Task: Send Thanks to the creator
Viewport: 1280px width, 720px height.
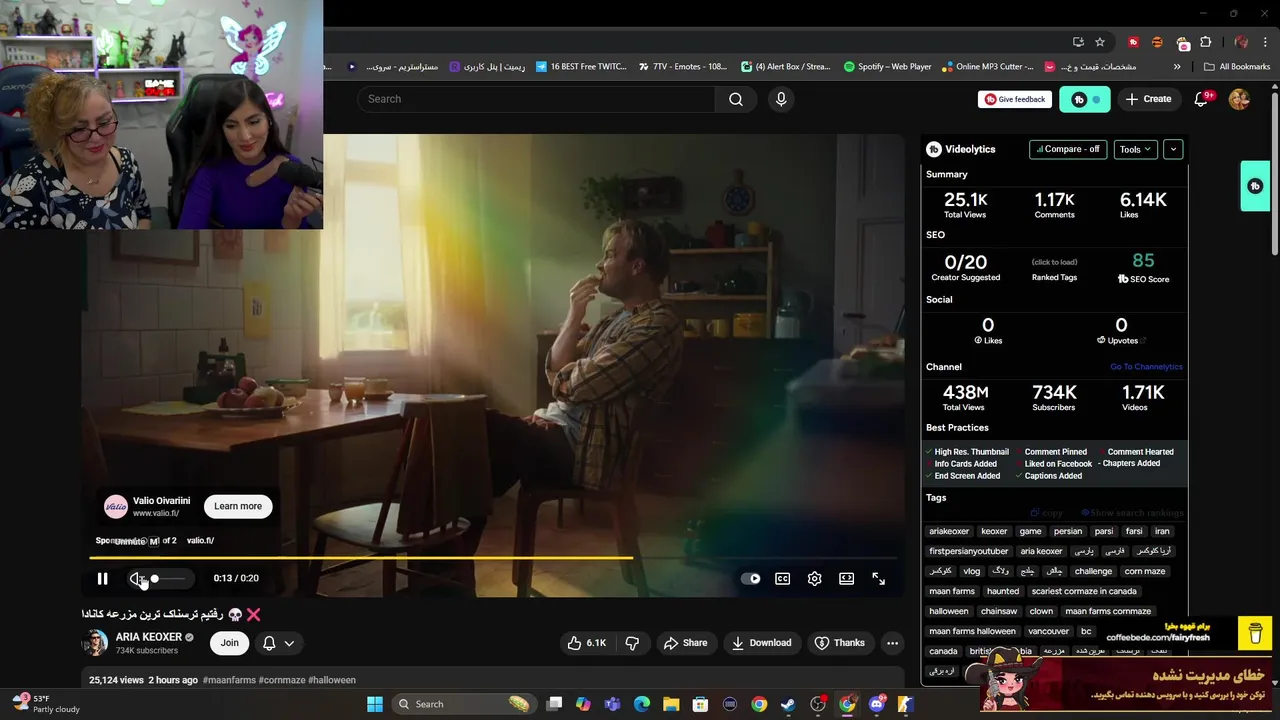Action: (840, 643)
